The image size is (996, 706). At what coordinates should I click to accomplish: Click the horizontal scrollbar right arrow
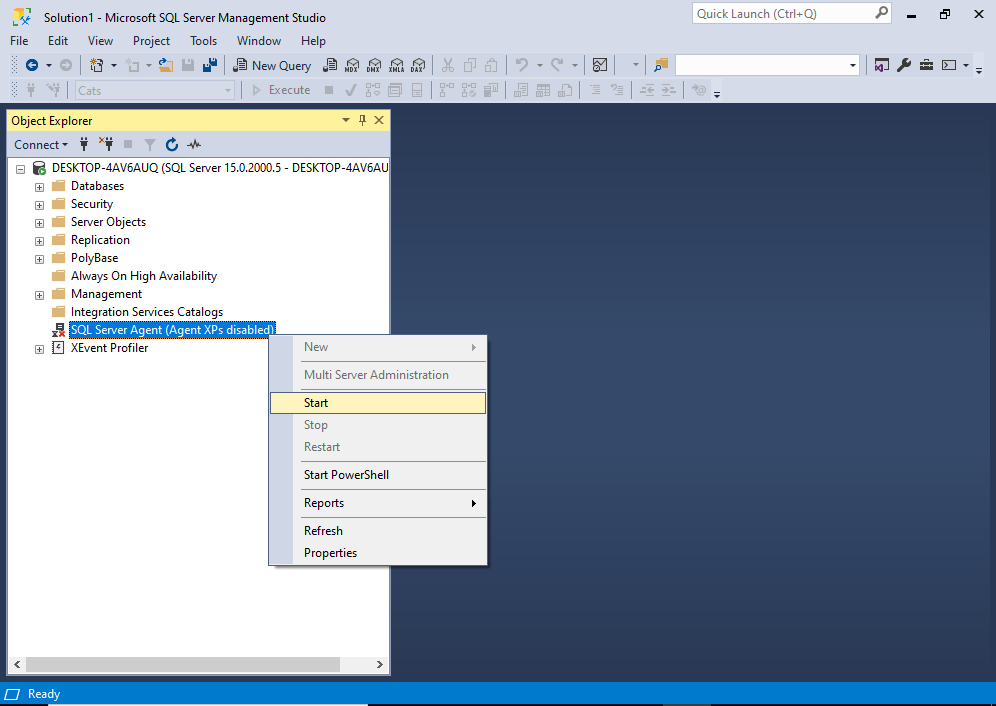click(x=378, y=663)
